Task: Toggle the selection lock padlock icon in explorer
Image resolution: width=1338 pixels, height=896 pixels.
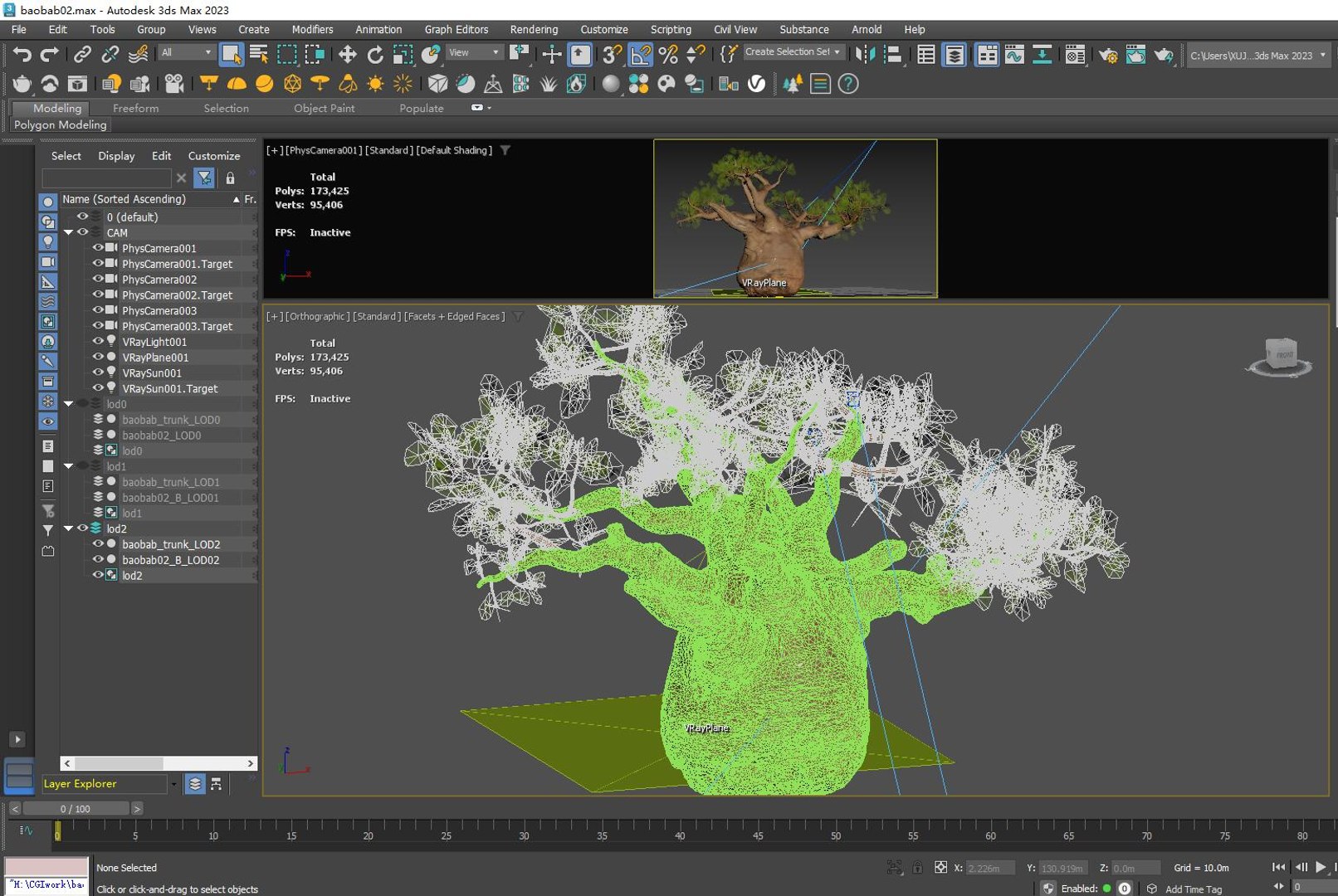Action: (x=230, y=178)
